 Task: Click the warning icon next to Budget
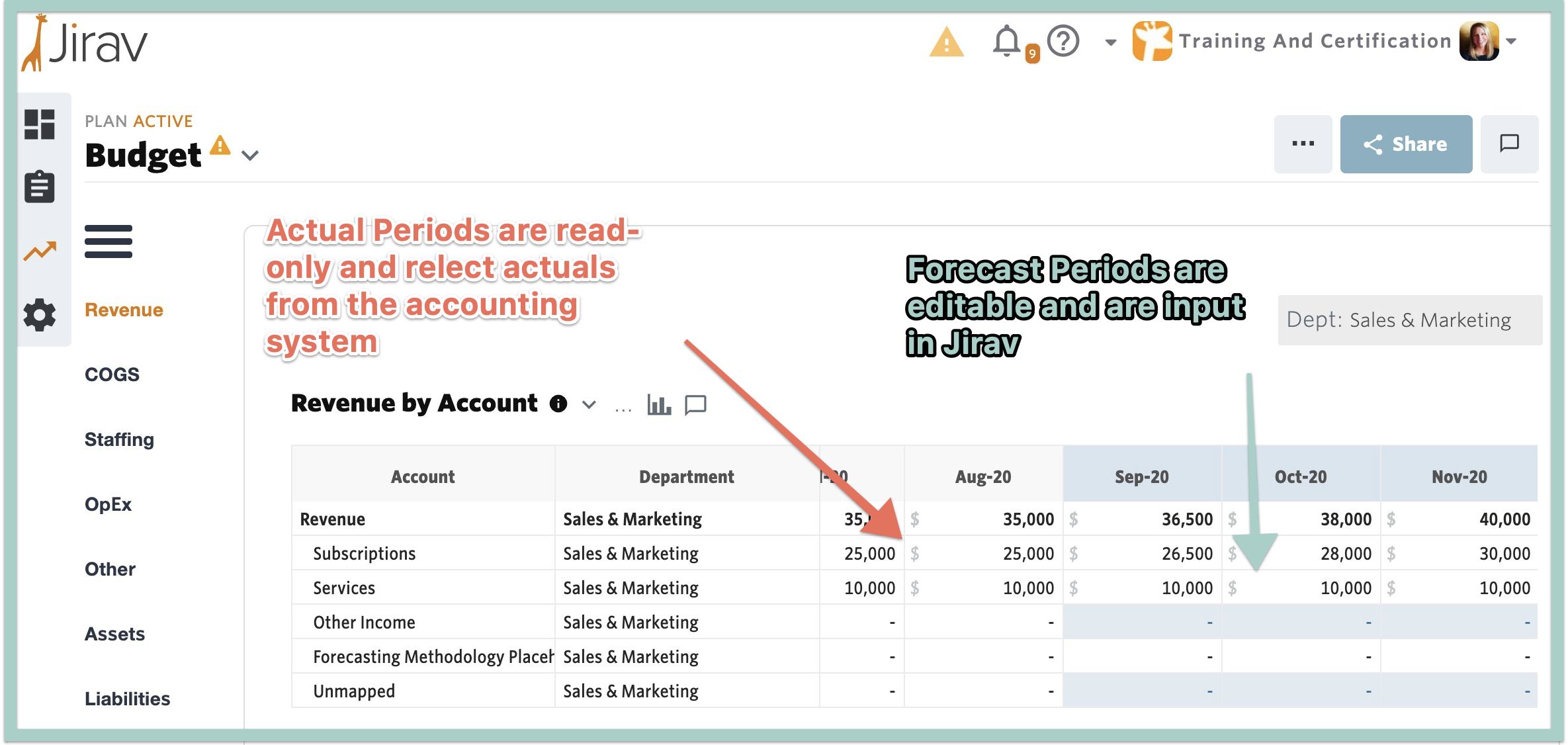pos(220,145)
